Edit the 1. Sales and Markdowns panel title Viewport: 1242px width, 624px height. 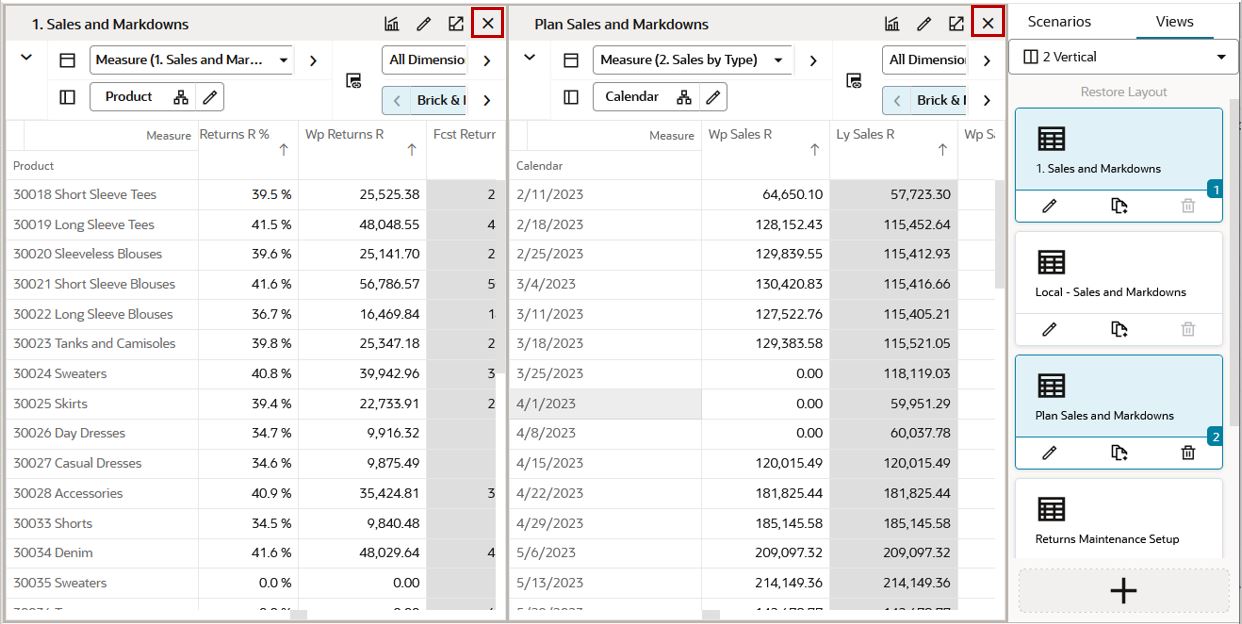pyautogui.click(x=424, y=23)
